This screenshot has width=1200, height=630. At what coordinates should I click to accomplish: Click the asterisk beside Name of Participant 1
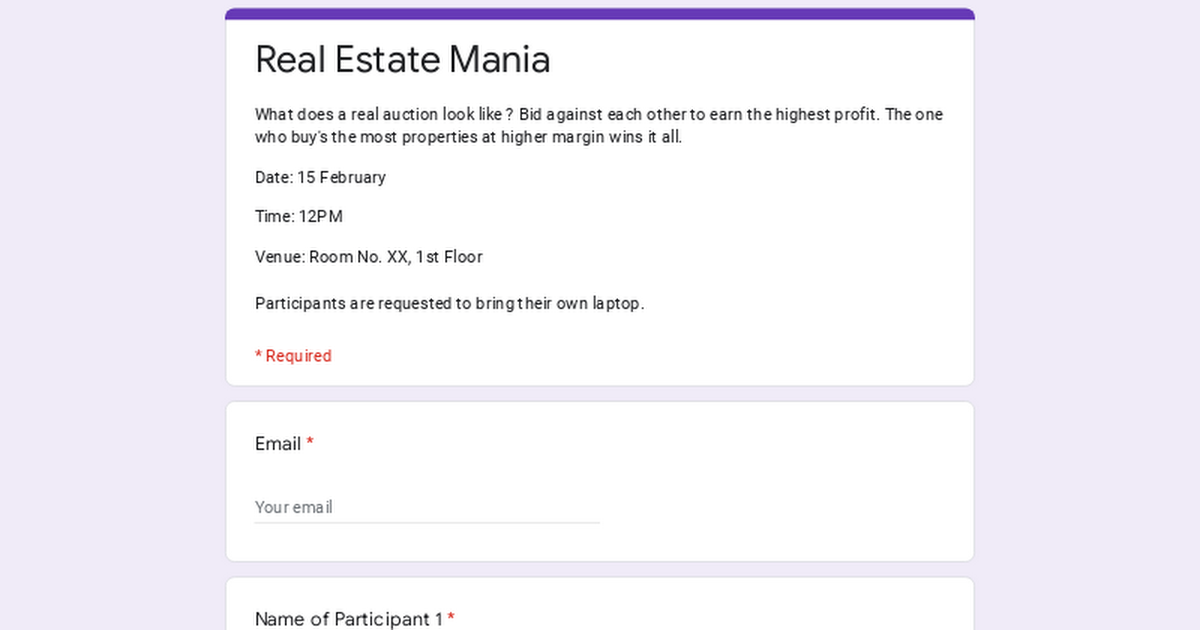coord(451,619)
